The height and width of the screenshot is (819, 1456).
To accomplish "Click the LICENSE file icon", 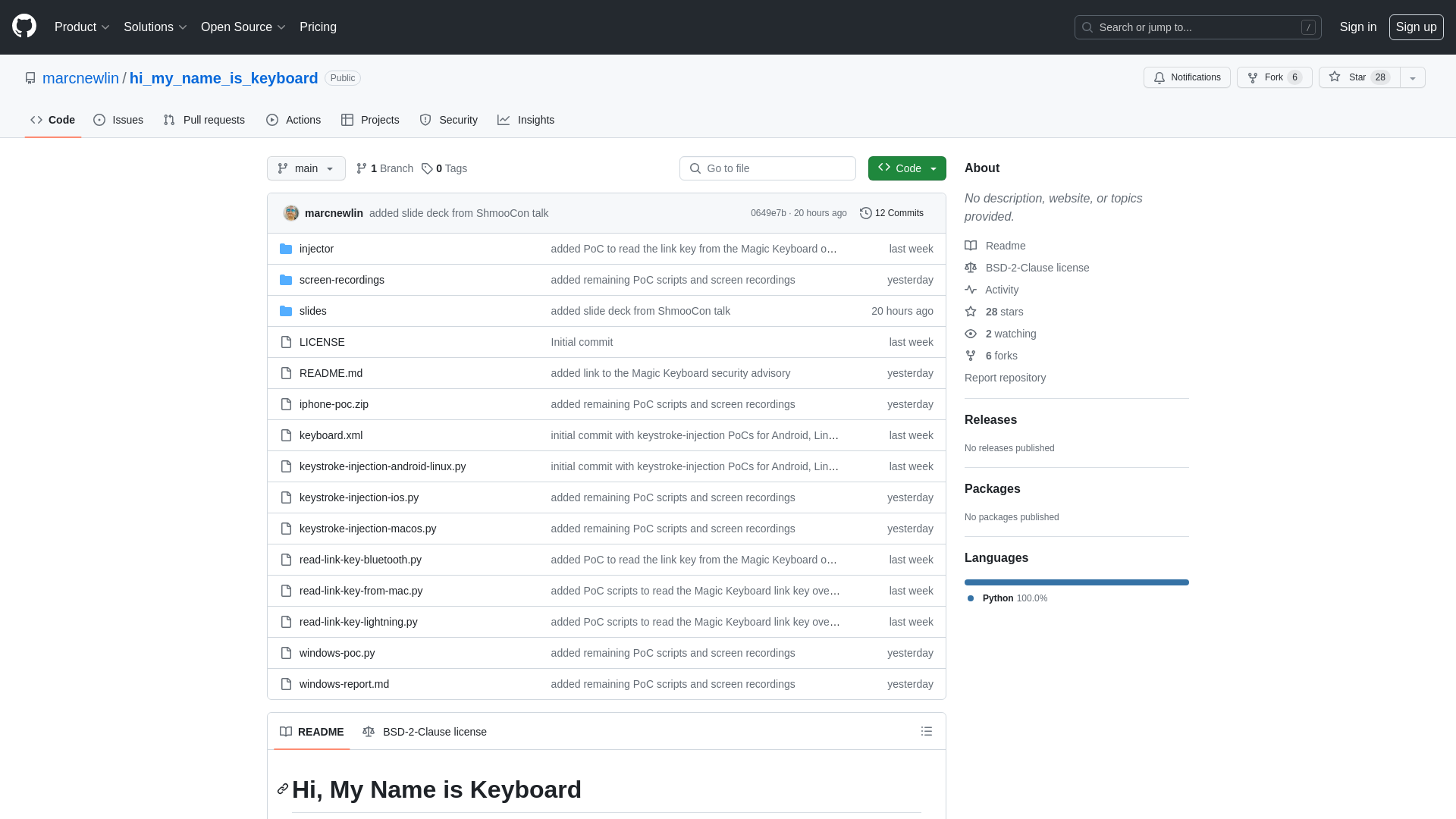I will pyautogui.click(x=286, y=342).
